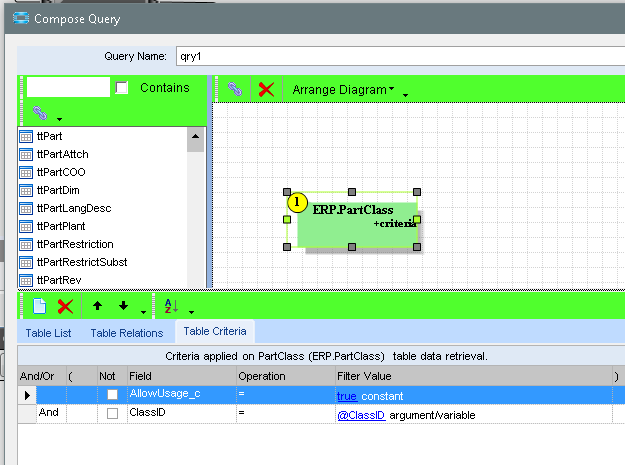Switch to the Table Relations tab
This screenshot has height=465, width=625.
tap(126, 333)
